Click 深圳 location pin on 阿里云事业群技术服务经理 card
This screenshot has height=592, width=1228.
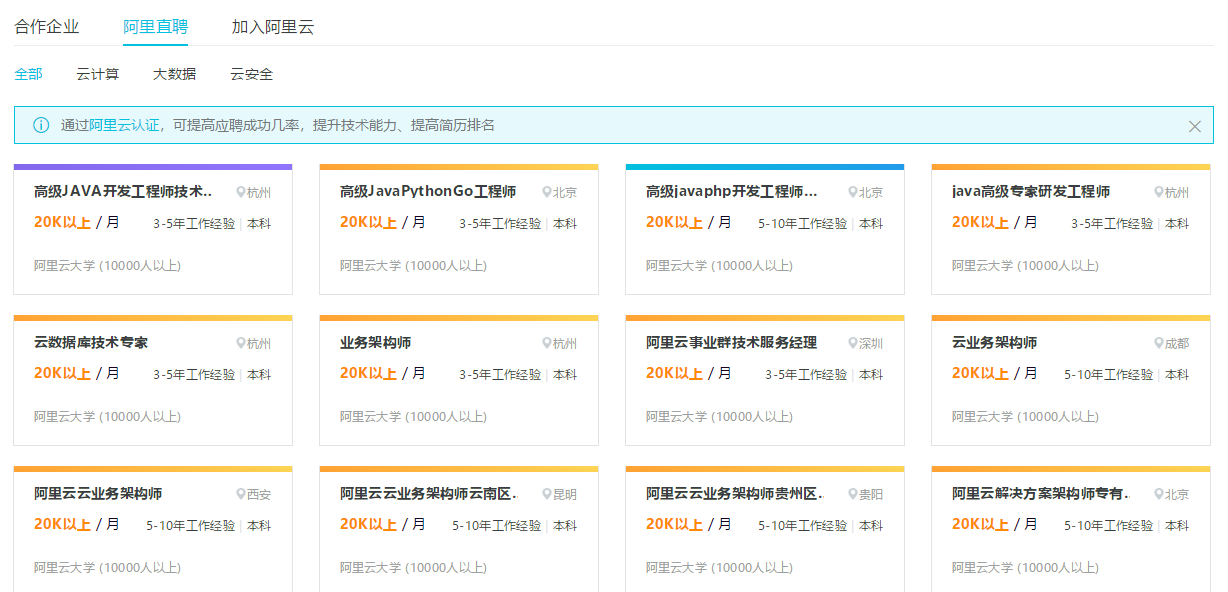[853, 343]
